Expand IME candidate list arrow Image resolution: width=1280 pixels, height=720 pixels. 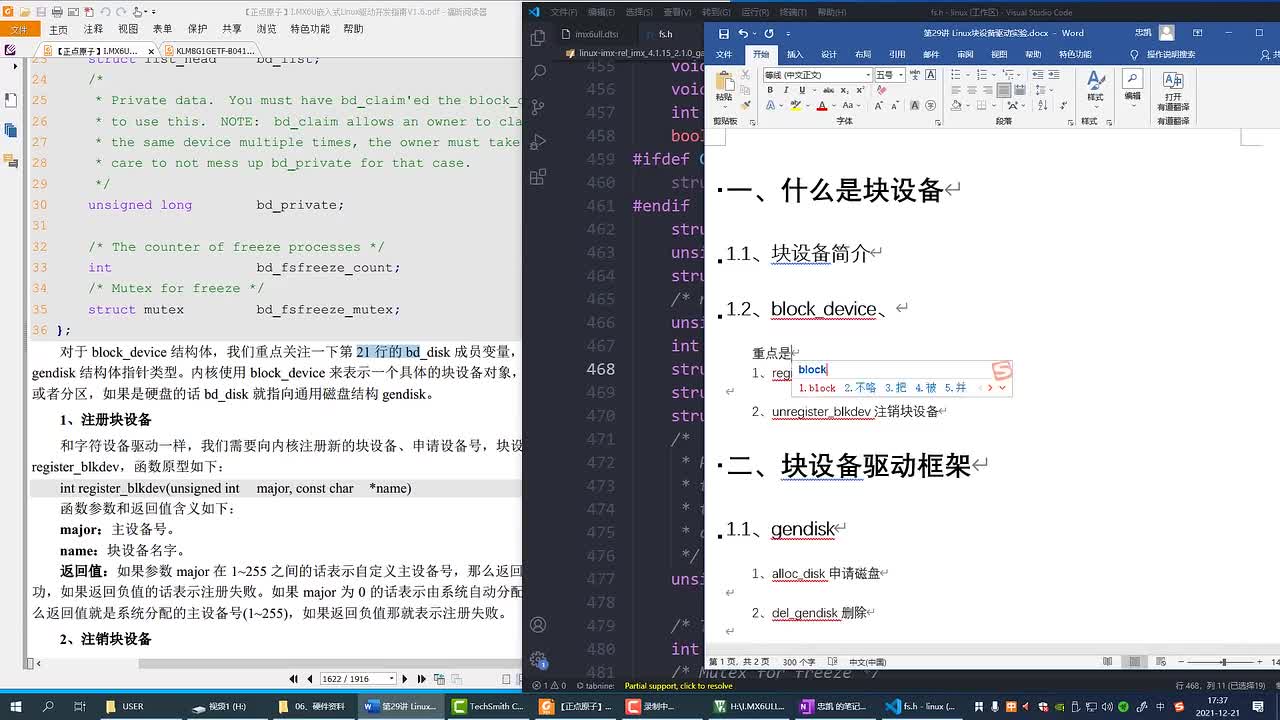[1002, 388]
